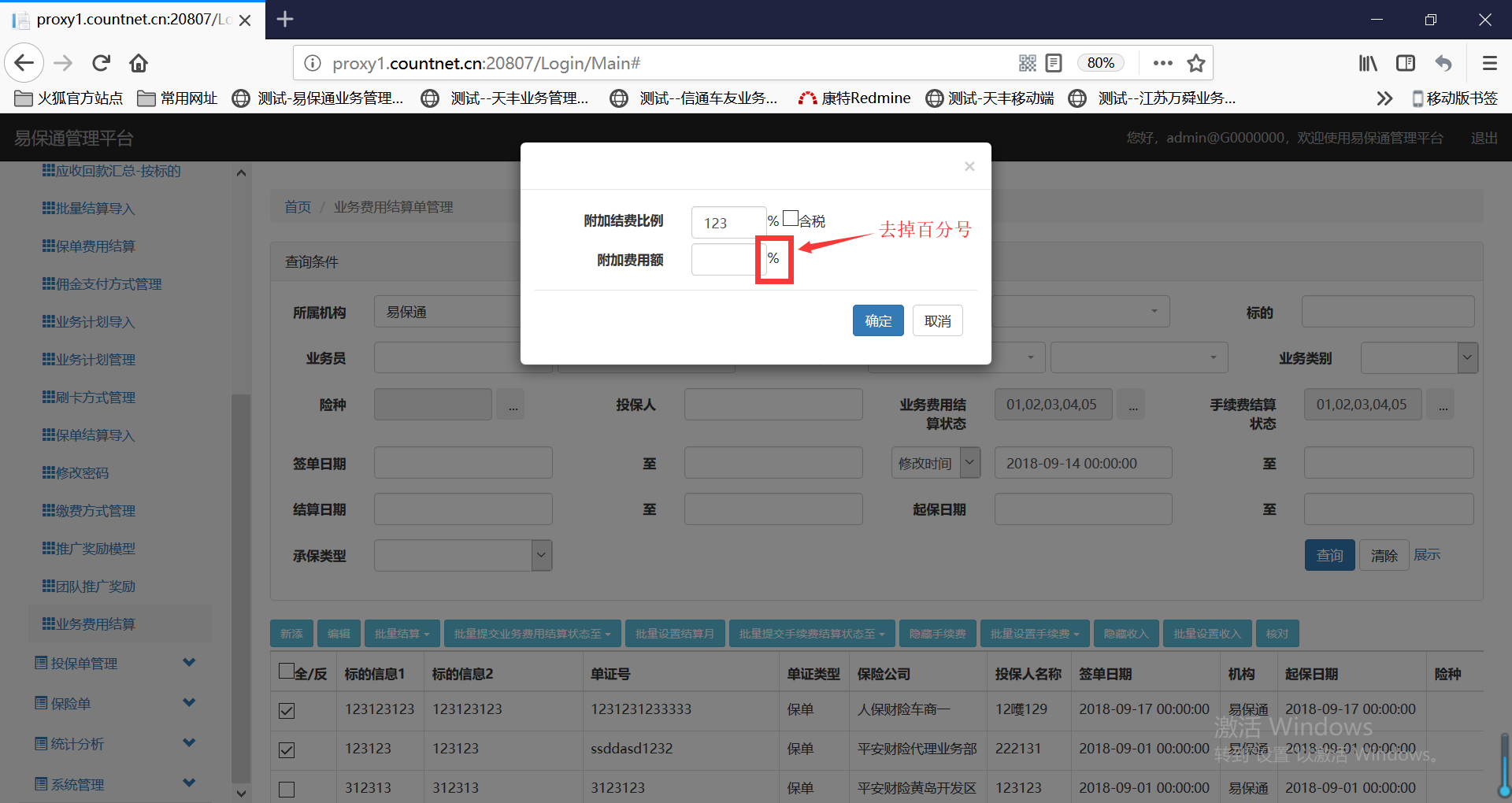Uncheck the row for 1231231233333
Screen dimensions: 1512x803
[x=287, y=711]
